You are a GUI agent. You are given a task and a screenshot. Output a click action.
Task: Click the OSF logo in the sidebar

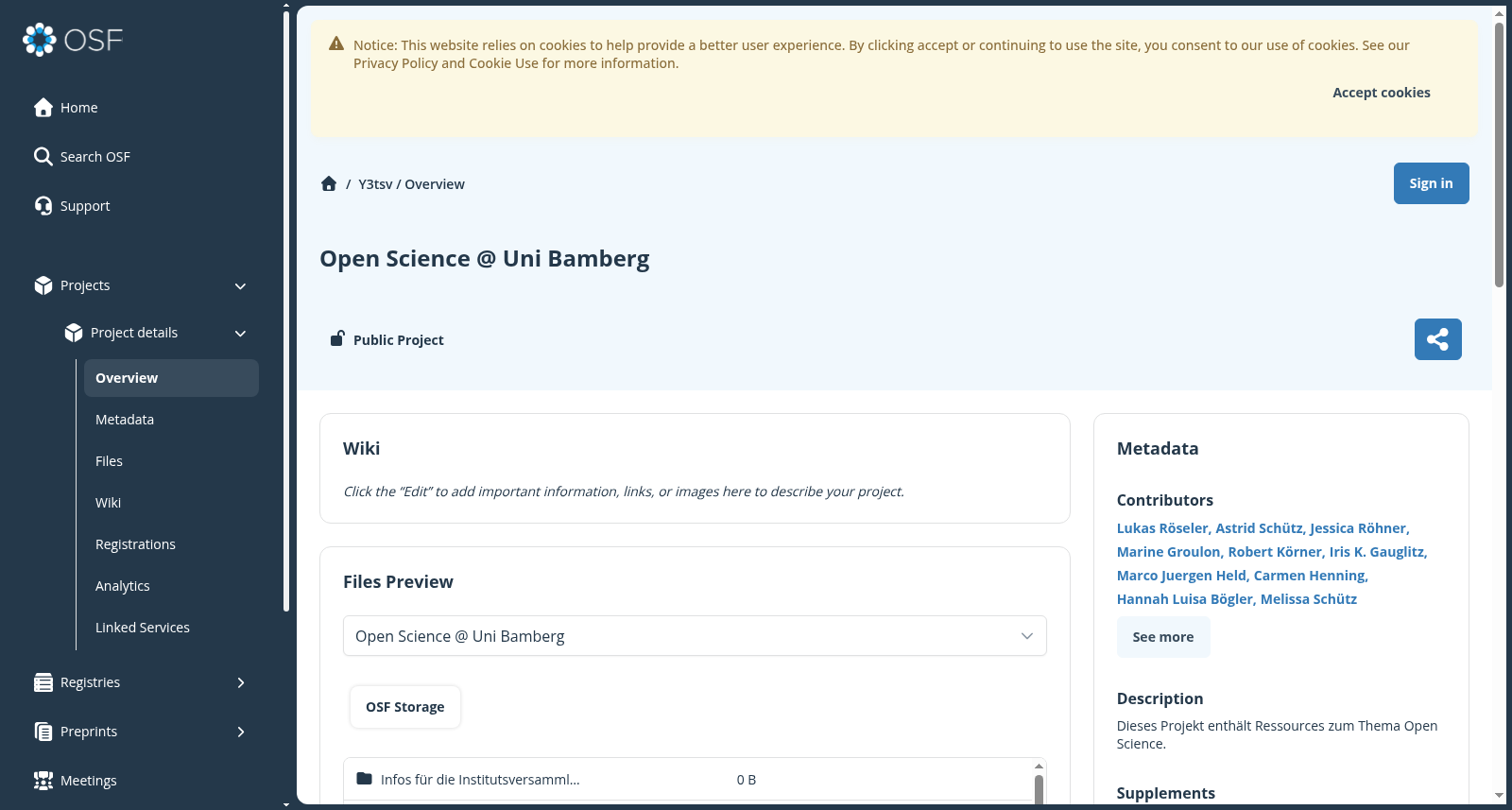(x=73, y=40)
